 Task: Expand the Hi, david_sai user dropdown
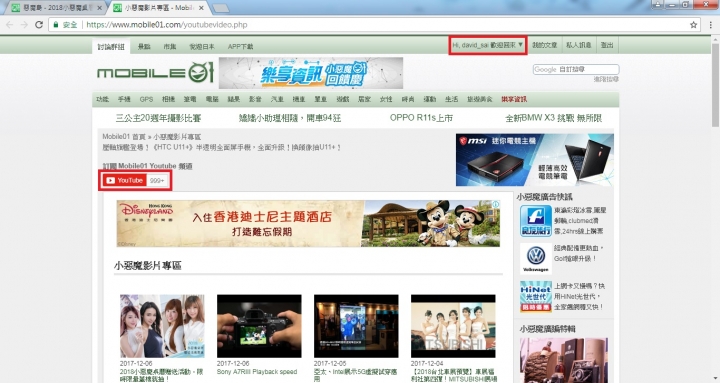(x=488, y=45)
